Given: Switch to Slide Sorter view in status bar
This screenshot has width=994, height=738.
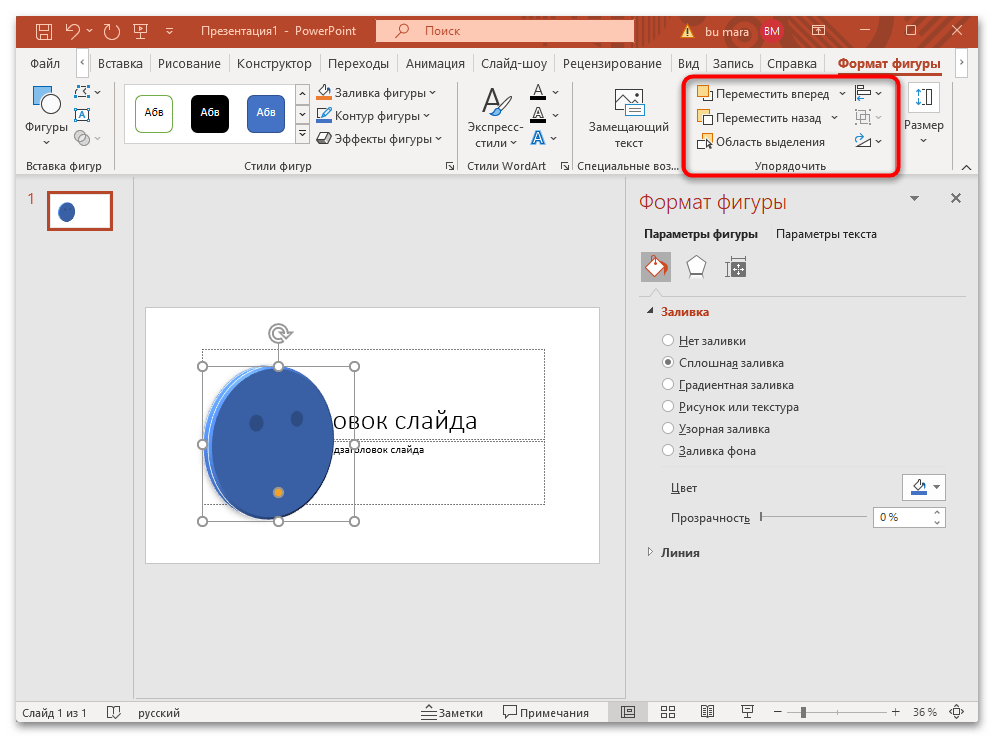Looking at the screenshot, I should point(668,713).
